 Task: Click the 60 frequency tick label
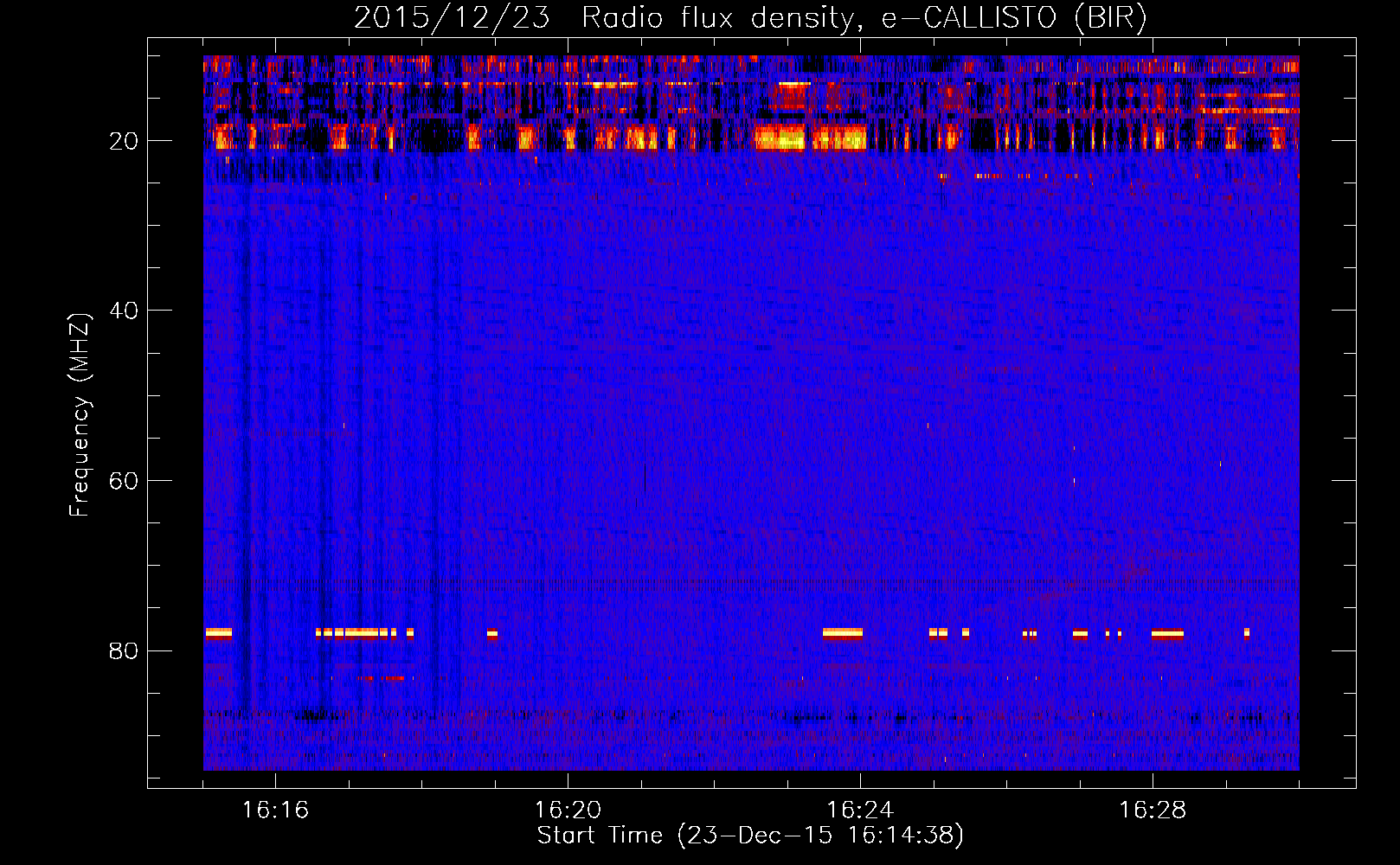point(125,481)
